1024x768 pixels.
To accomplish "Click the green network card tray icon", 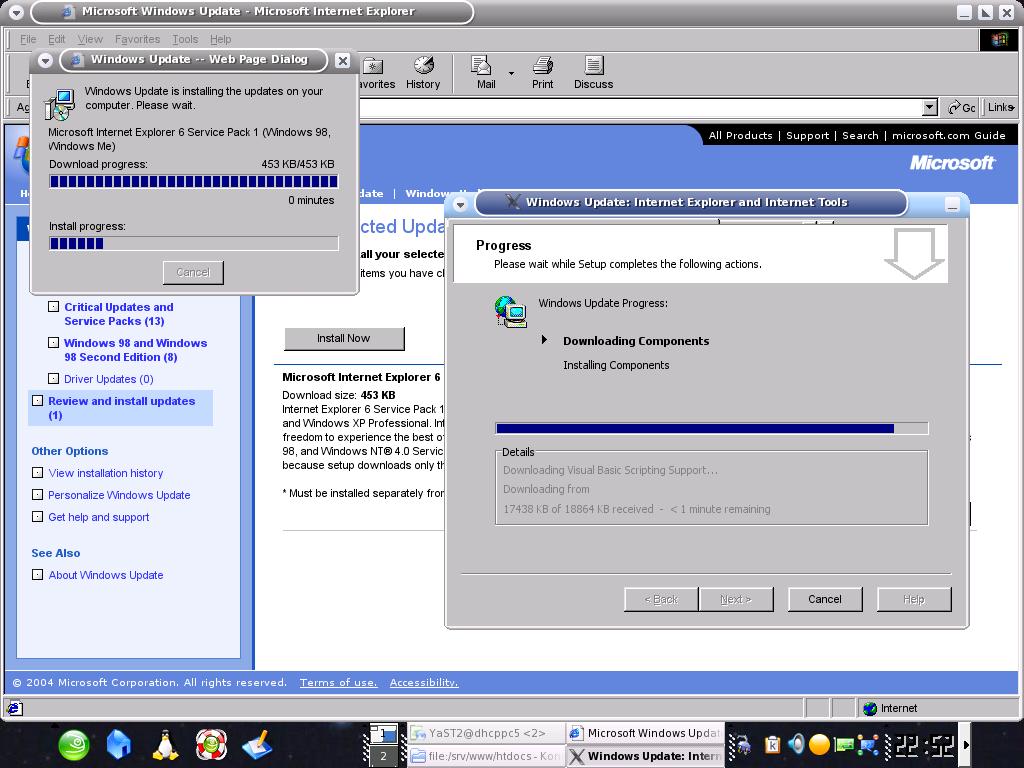I will point(844,744).
